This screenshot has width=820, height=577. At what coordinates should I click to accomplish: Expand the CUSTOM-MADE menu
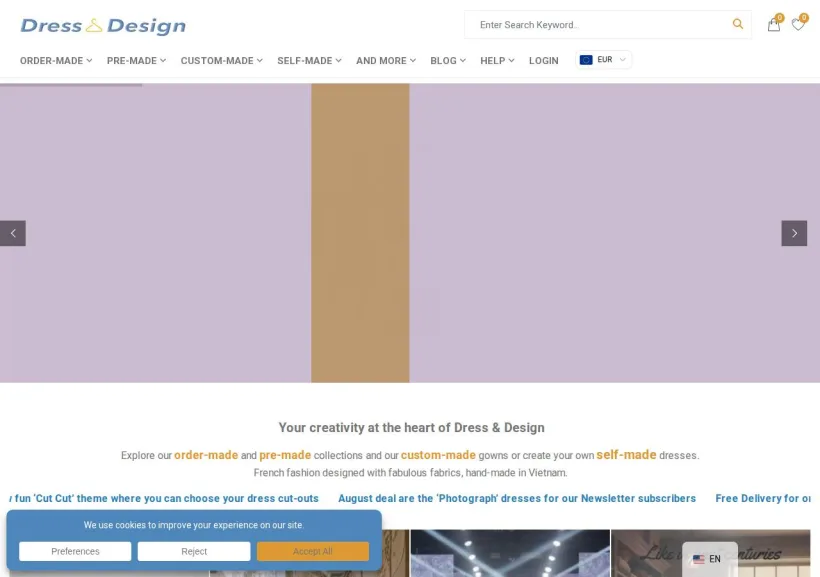coord(222,61)
